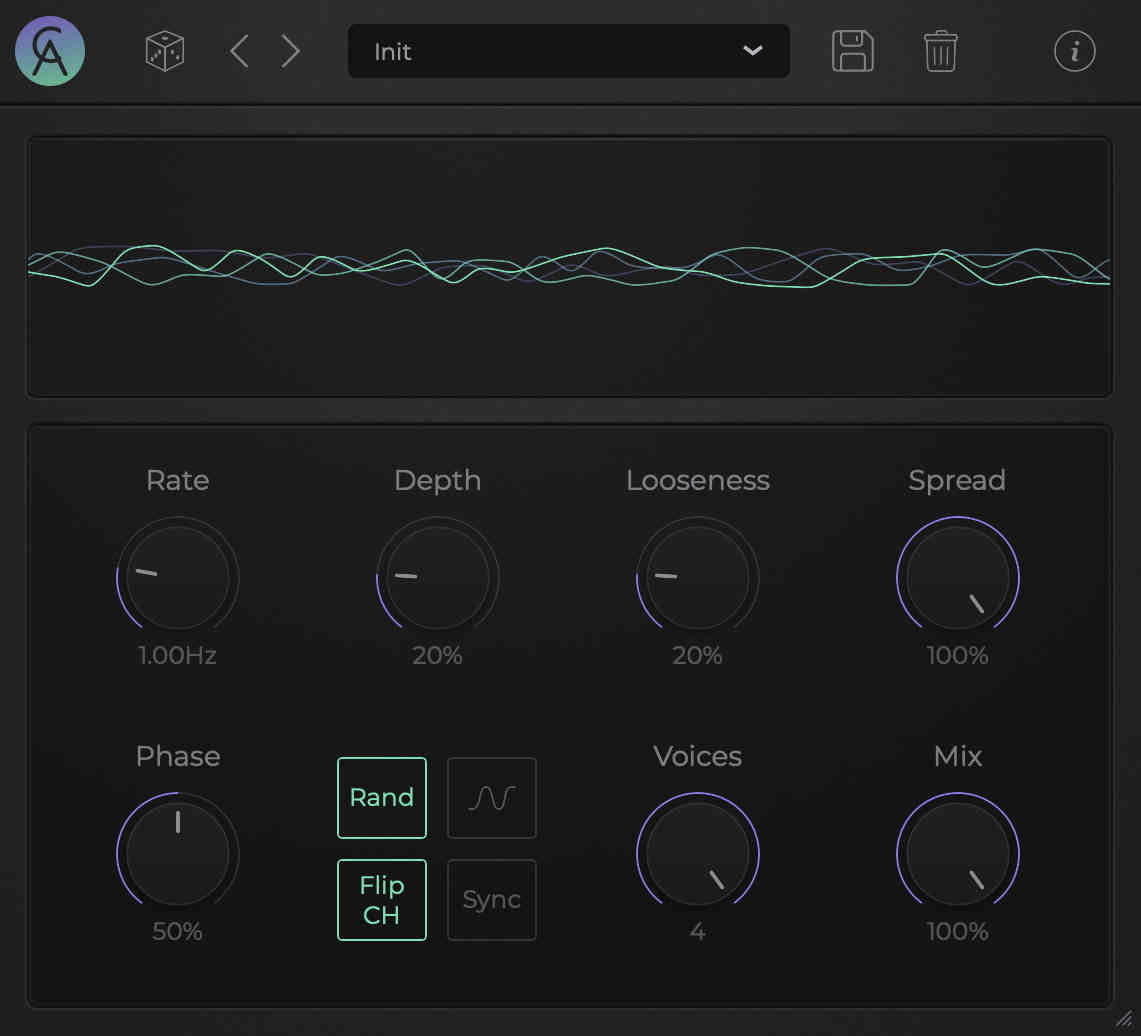
Task: Go to the next preset
Action: click(x=290, y=51)
